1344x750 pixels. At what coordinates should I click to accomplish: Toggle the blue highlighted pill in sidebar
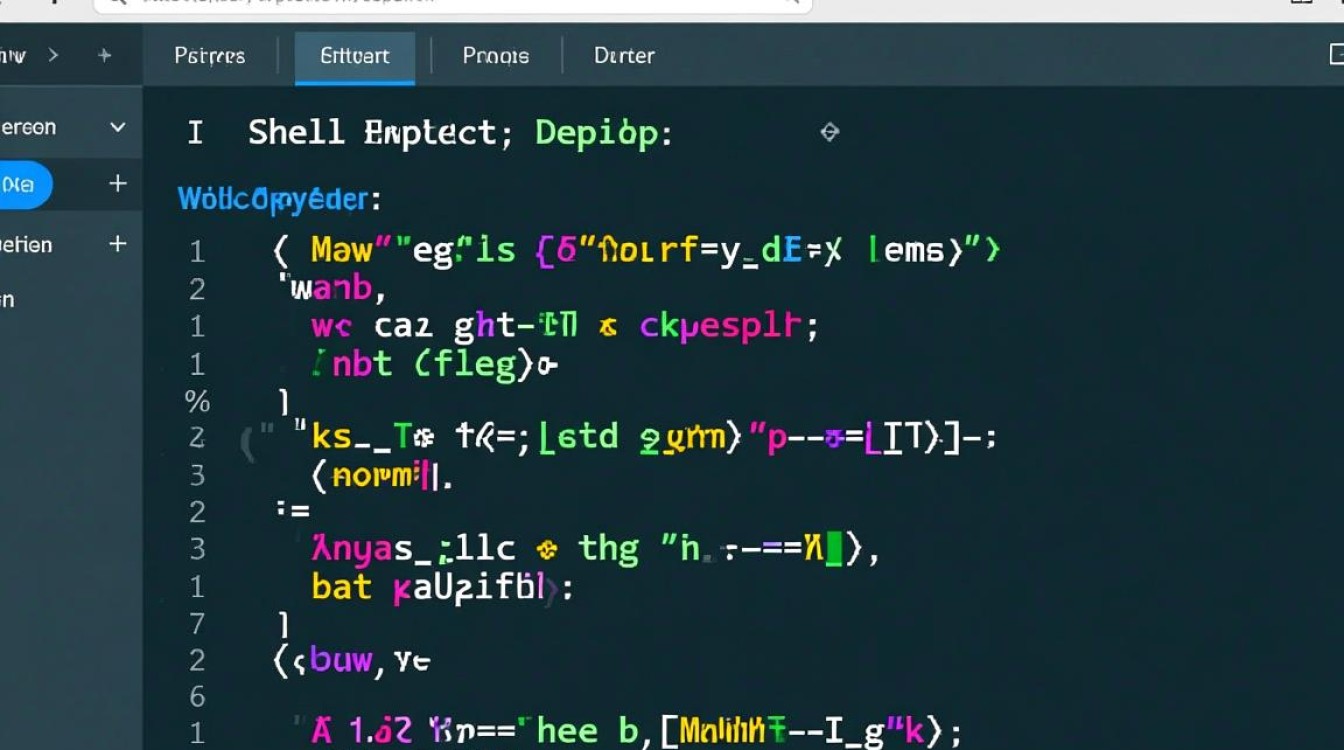click(22, 185)
